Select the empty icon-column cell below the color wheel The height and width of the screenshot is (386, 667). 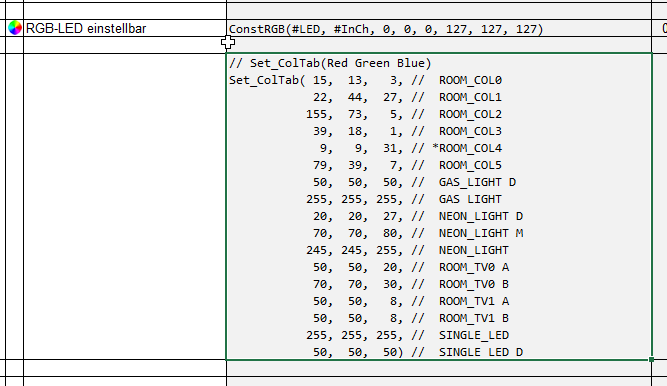14,45
